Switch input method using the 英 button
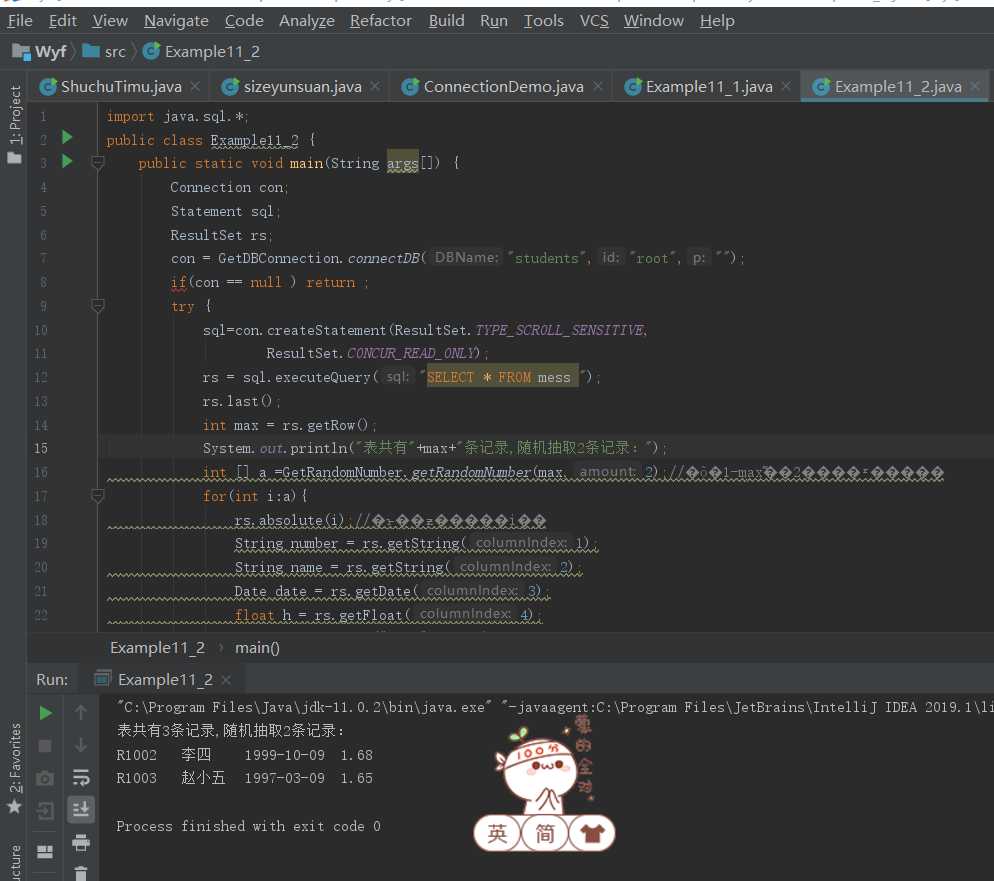 coord(497,833)
